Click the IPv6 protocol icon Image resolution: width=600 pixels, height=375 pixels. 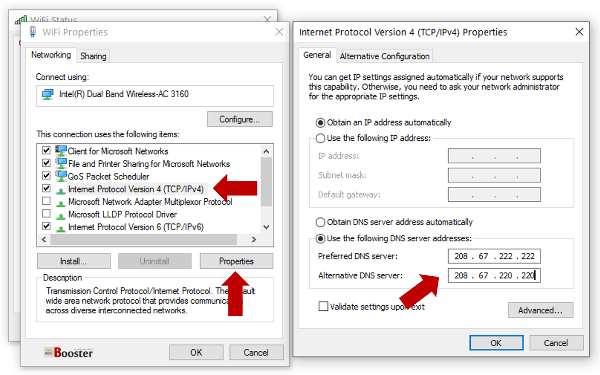coord(60,228)
